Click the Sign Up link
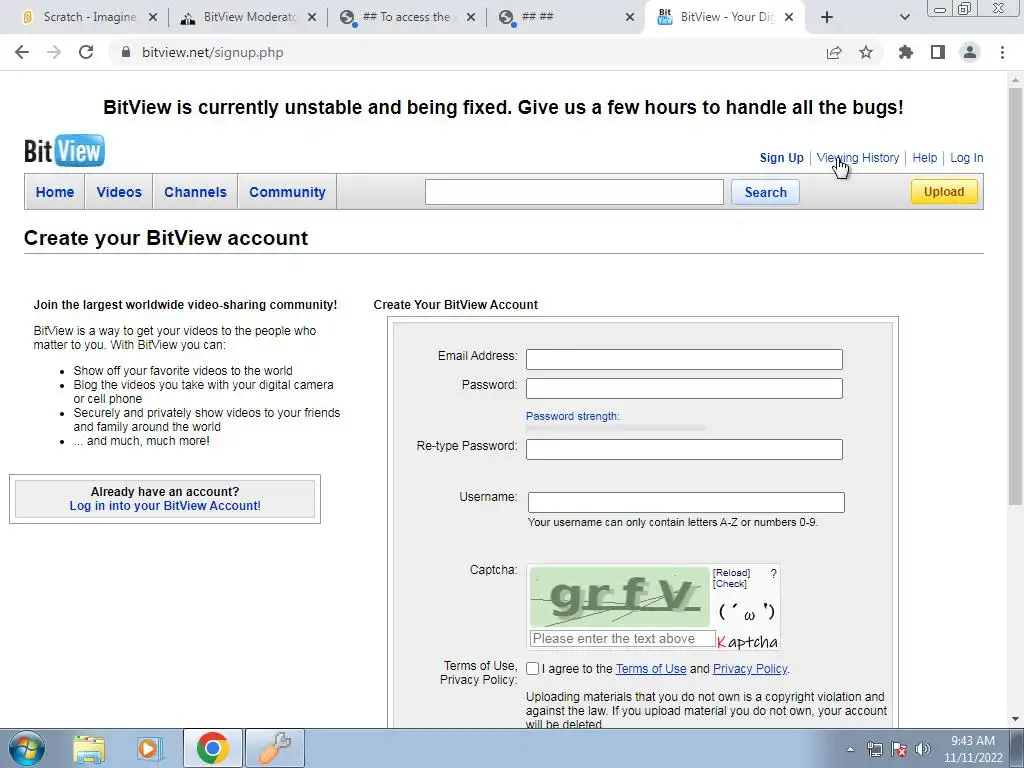1024x768 pixels. click(782, 157)
